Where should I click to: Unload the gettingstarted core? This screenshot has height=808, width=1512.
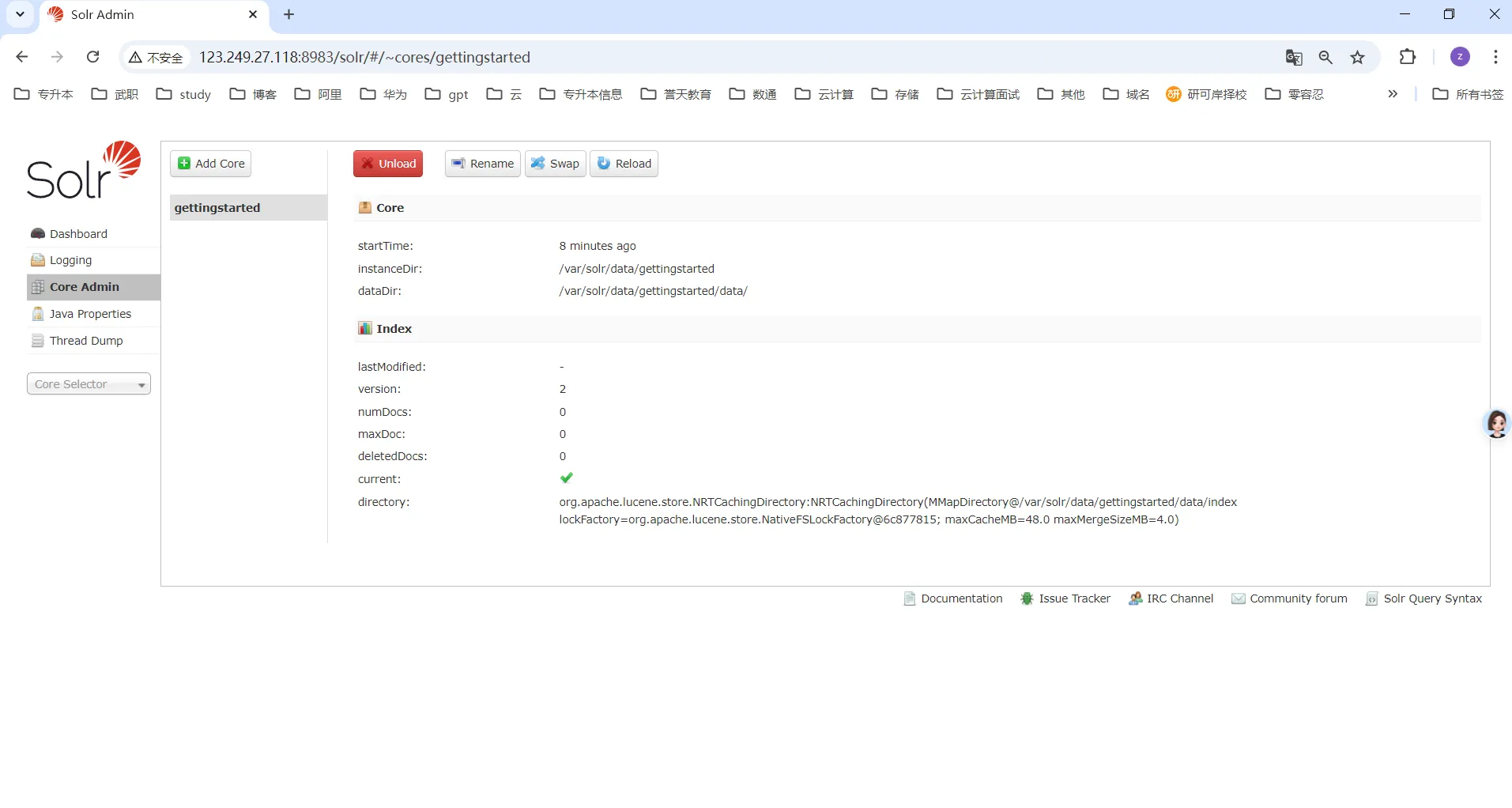(x=388, y=164)
